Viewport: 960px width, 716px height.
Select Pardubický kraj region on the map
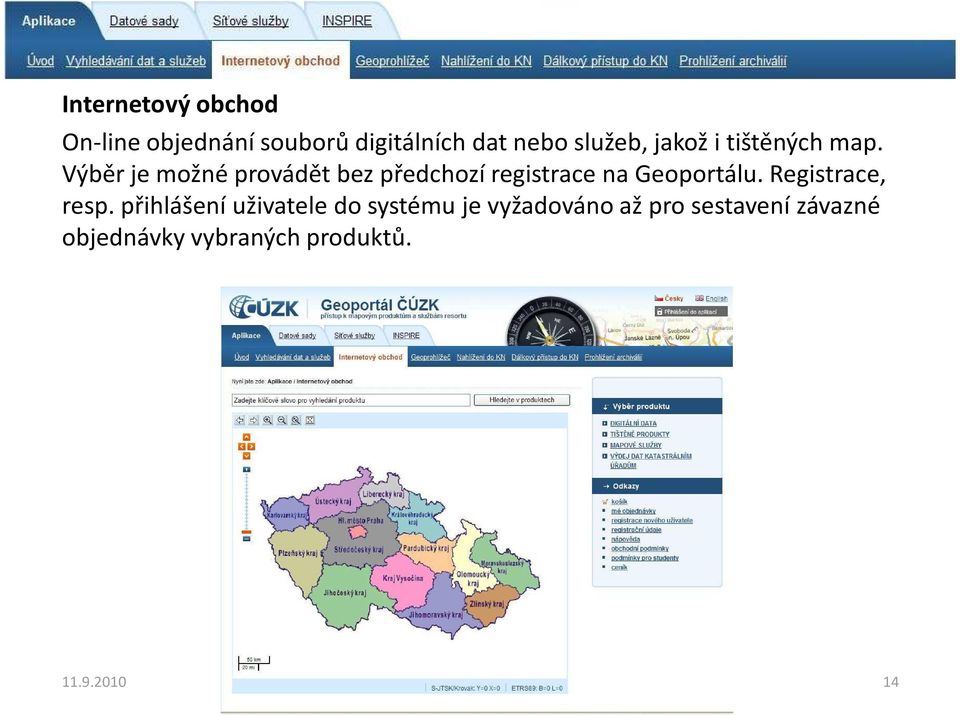(x=426, y=548)
